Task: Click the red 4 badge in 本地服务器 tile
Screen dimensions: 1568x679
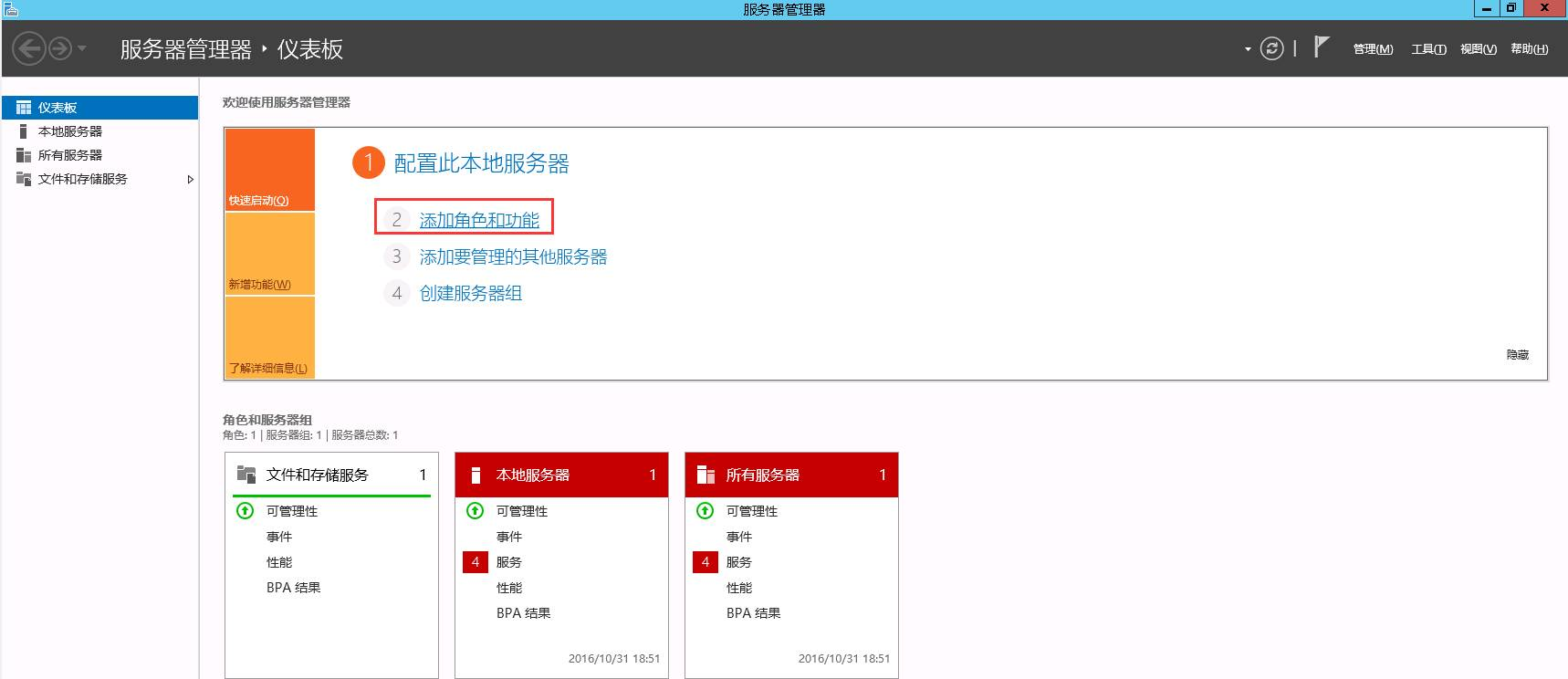Action: coord(475,562)
